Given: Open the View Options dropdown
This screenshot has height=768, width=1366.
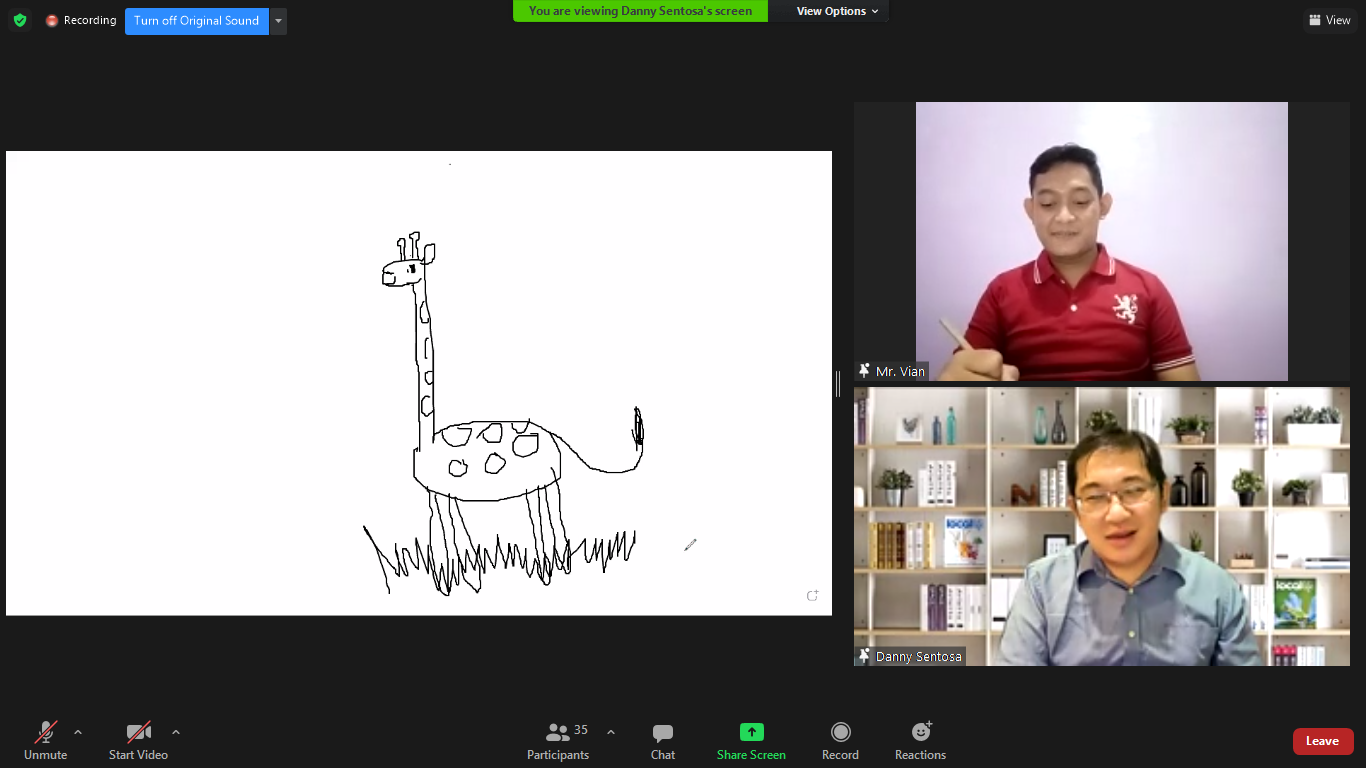Looking at the screenshot, I should coord(837,11).
